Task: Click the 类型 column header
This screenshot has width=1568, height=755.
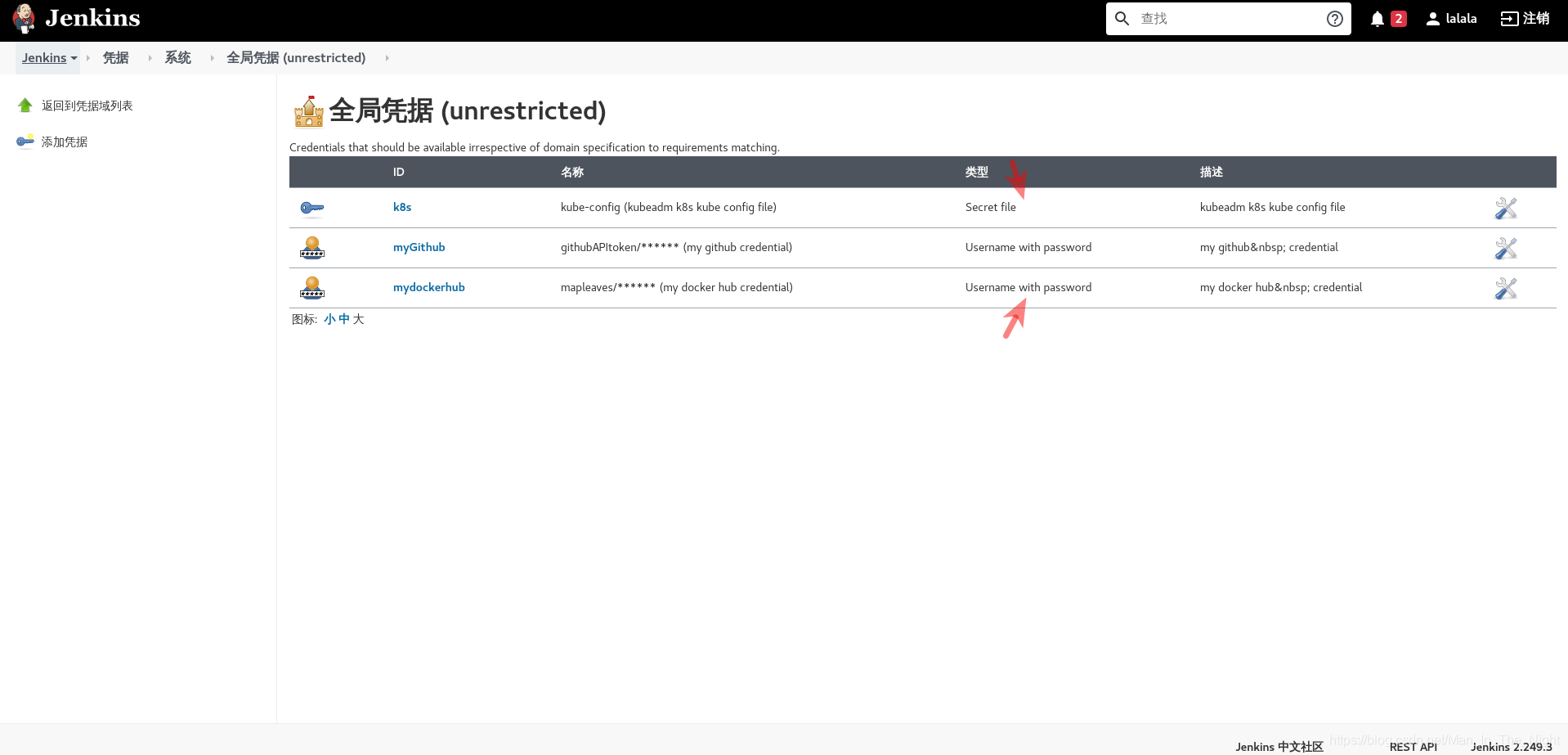Action: [x=977, y=172]
